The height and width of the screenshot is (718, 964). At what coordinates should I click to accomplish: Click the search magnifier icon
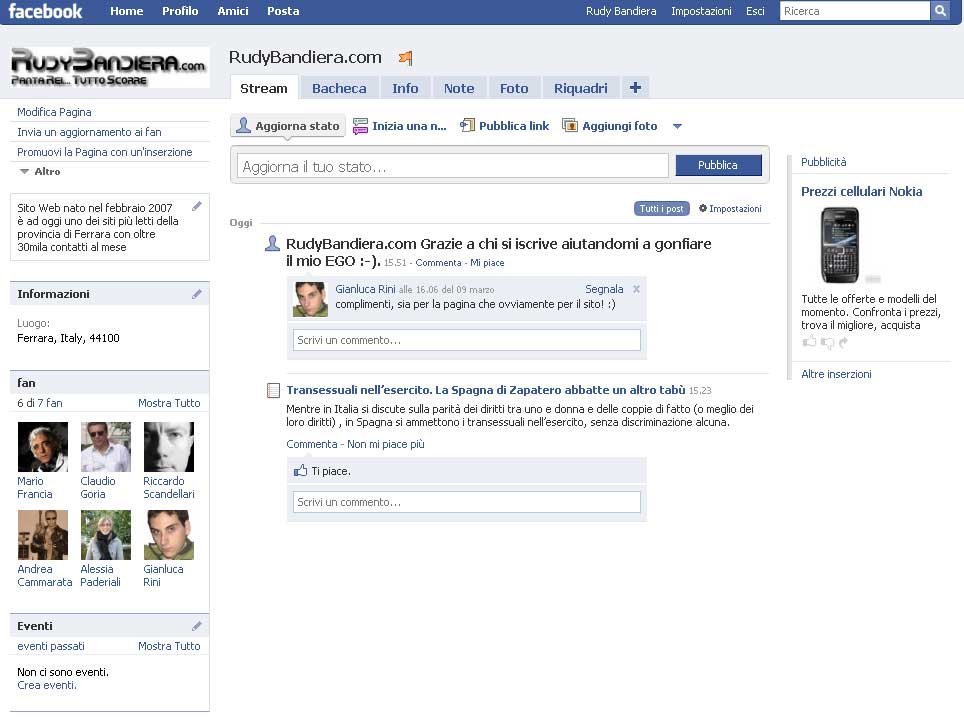(940, 10)
